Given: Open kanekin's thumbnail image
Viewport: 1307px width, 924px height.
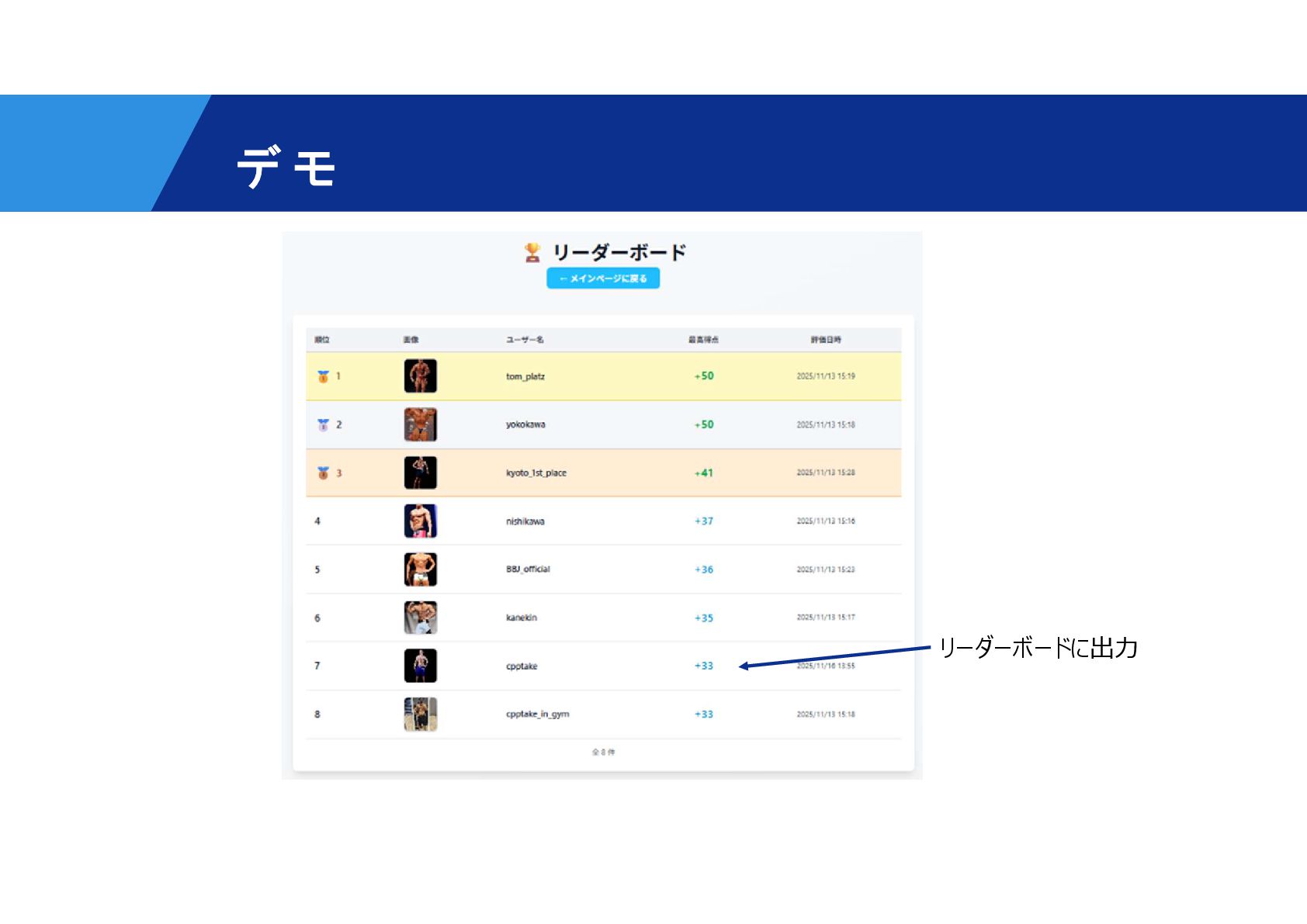Looking at the screenshot, I should [x=421, y=618].
